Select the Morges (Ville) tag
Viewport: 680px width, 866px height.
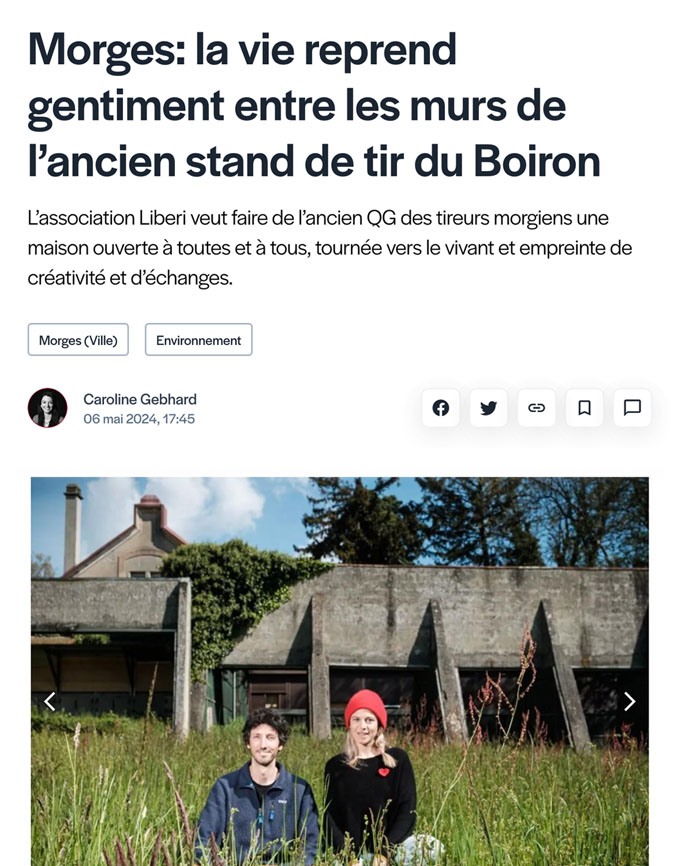(x=78, y=340)
